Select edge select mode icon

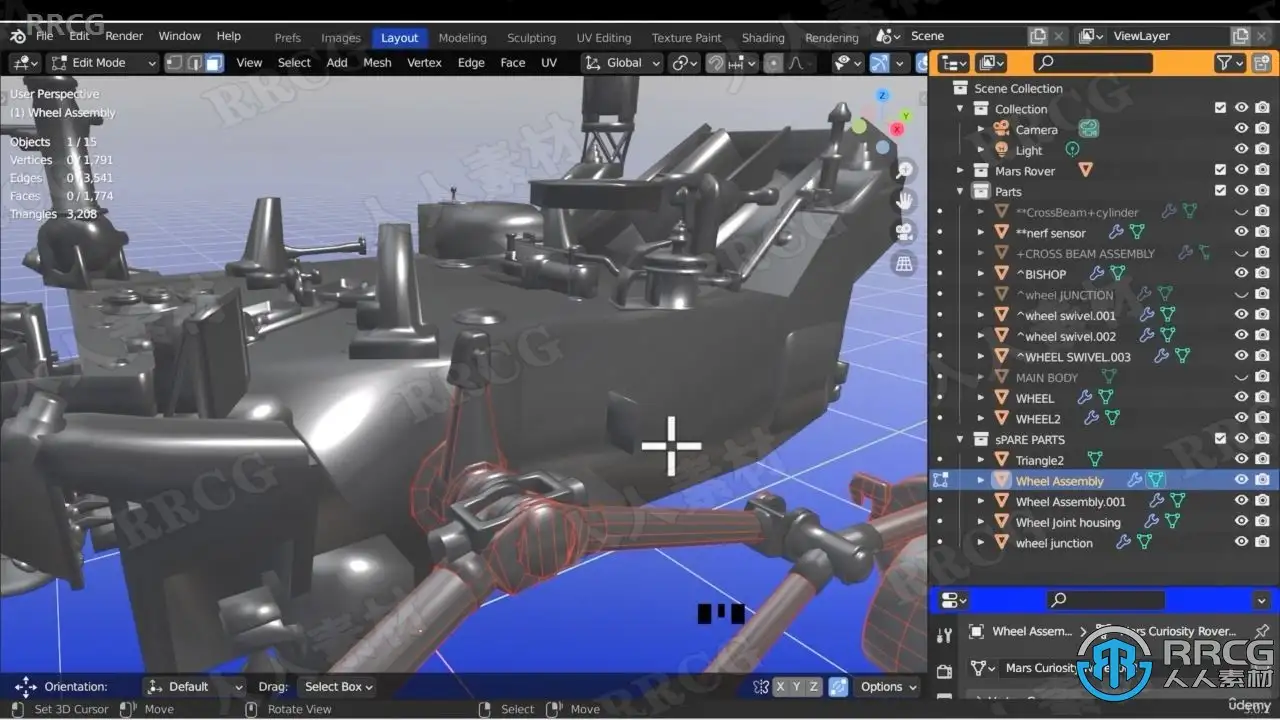click(194, 63)
